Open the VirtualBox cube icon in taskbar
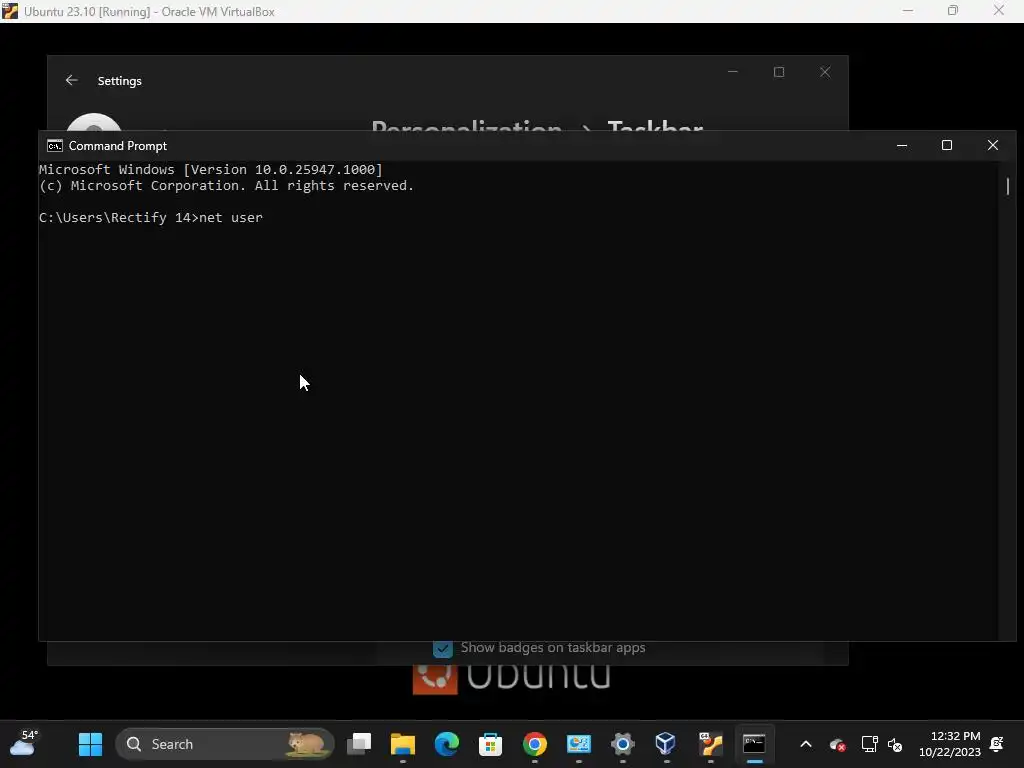Image resolution: width=1024 pixels, height=768 pixels. (665, 744)
